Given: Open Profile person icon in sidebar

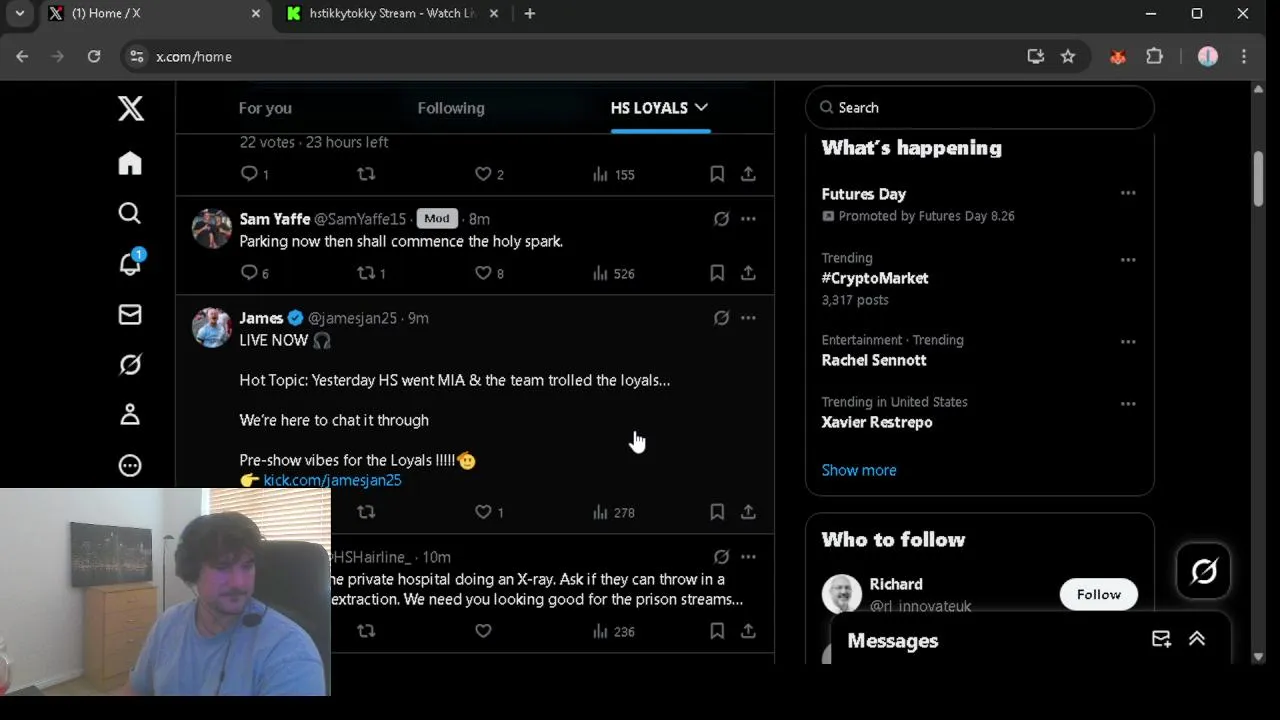Looking at the screenshot, I should coord(130,415).
